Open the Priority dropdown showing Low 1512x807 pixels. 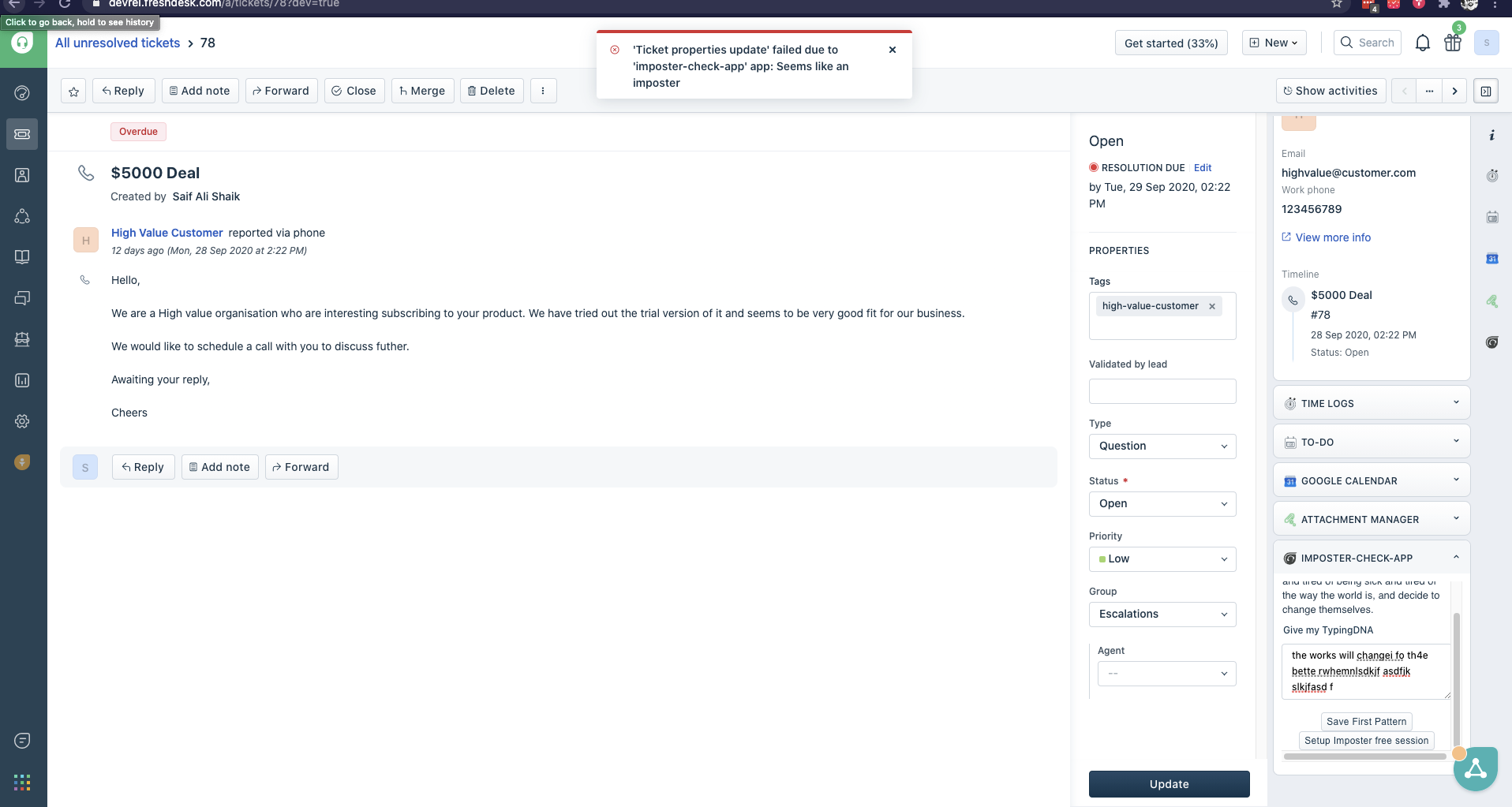coord(1162,559)
